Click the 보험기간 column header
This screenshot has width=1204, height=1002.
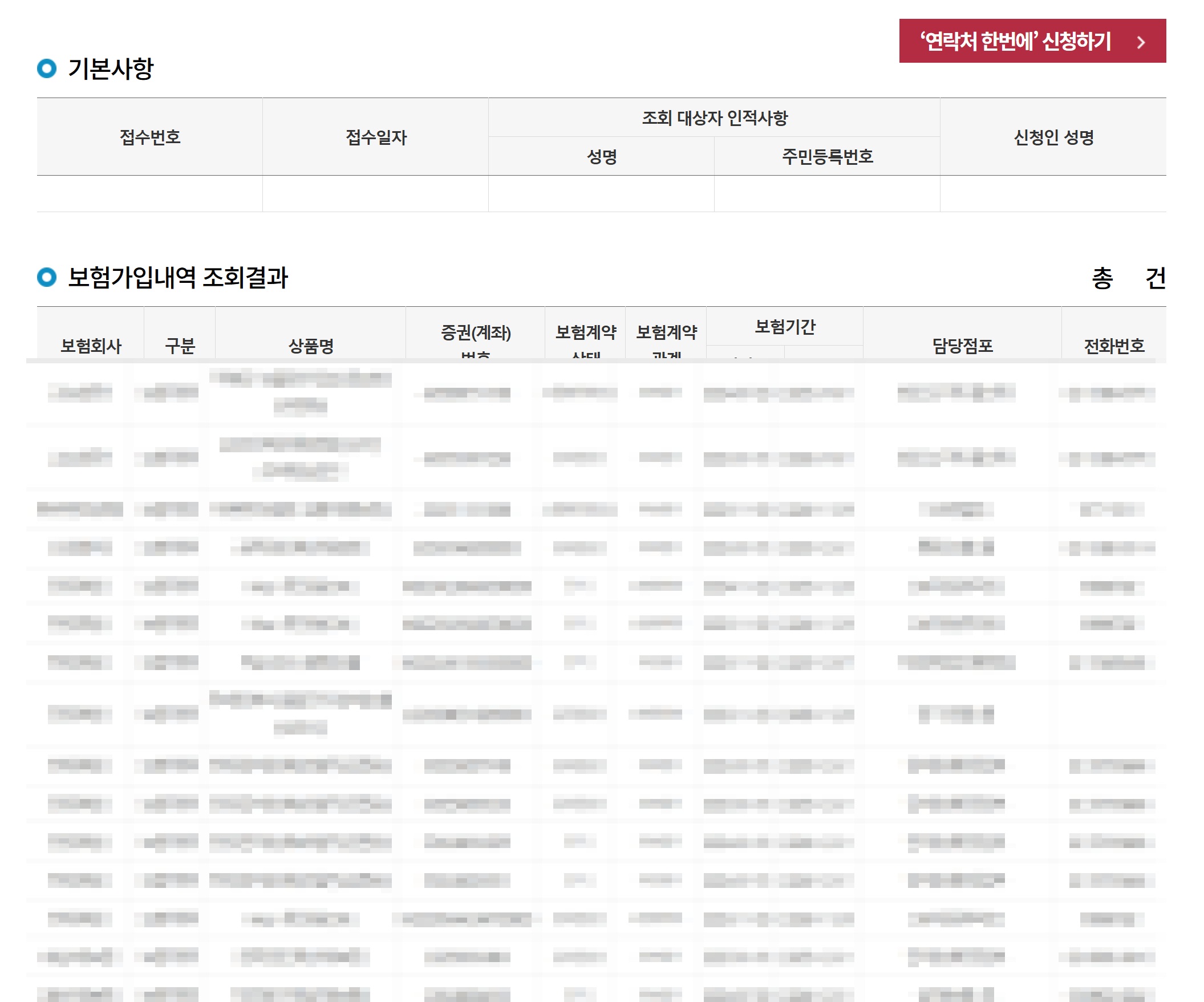784,327
